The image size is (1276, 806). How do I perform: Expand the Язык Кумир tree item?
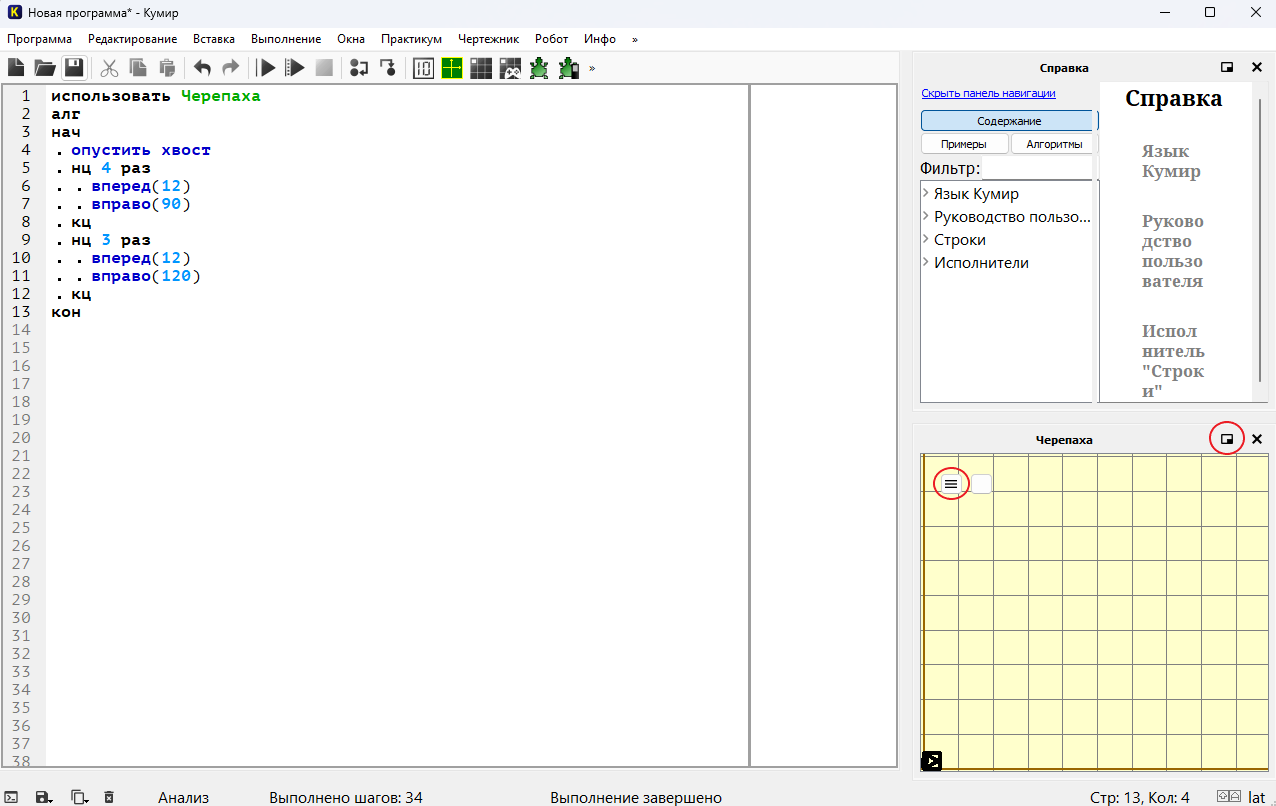(926, 193)
